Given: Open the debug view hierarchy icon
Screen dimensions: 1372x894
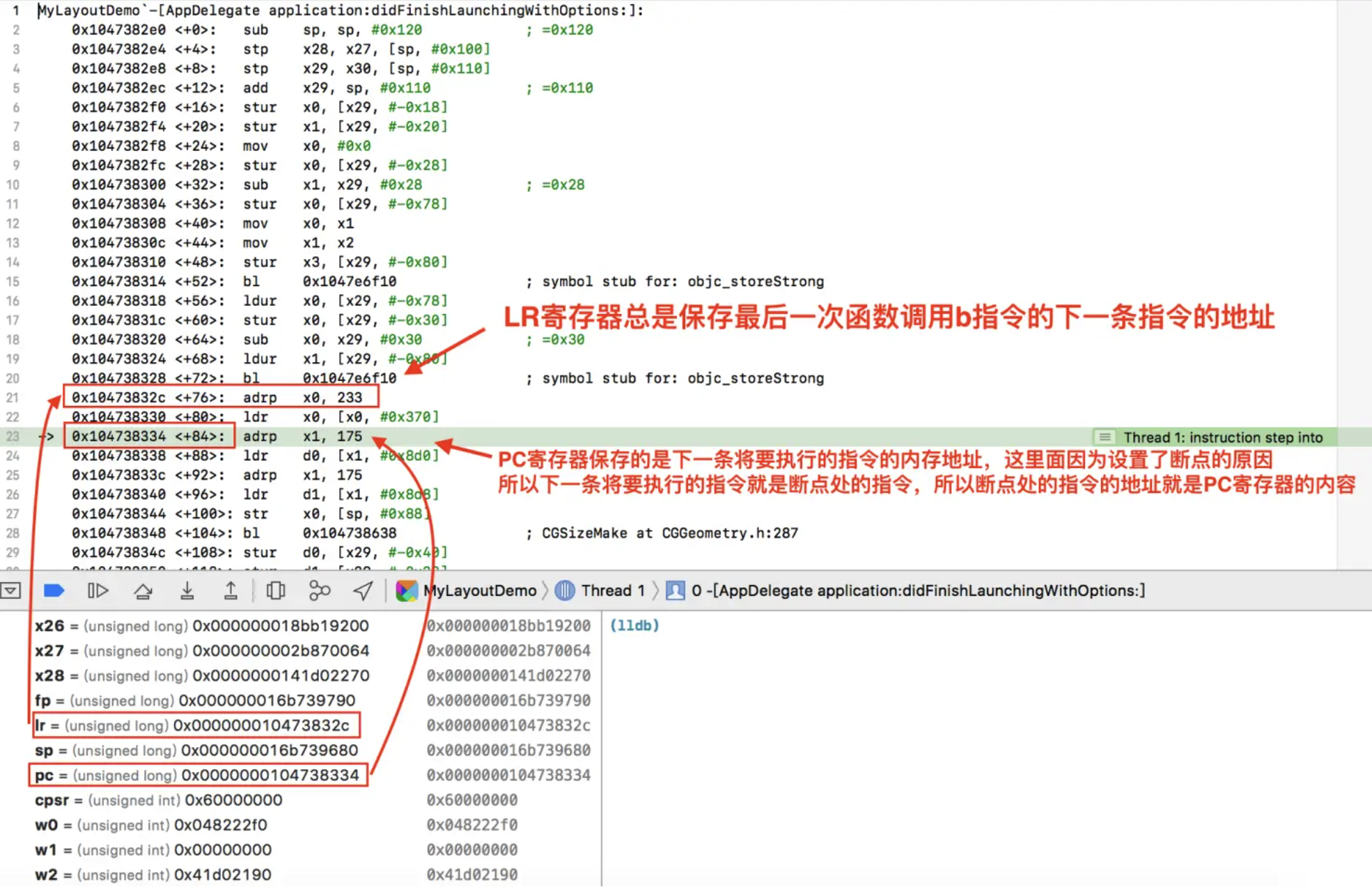Looking at the screenshot, I should (276, 591).
